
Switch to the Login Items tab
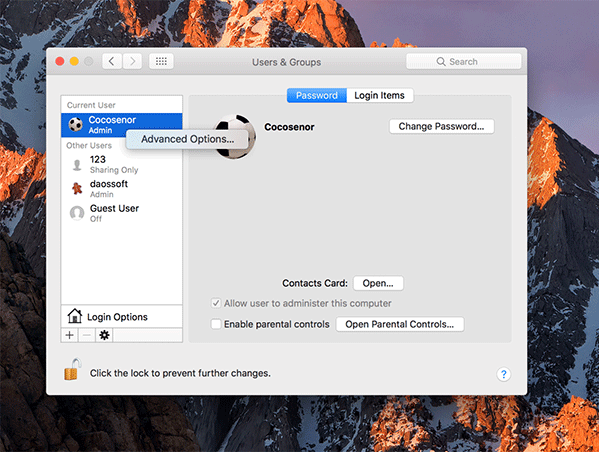click(x=379, y=95)
